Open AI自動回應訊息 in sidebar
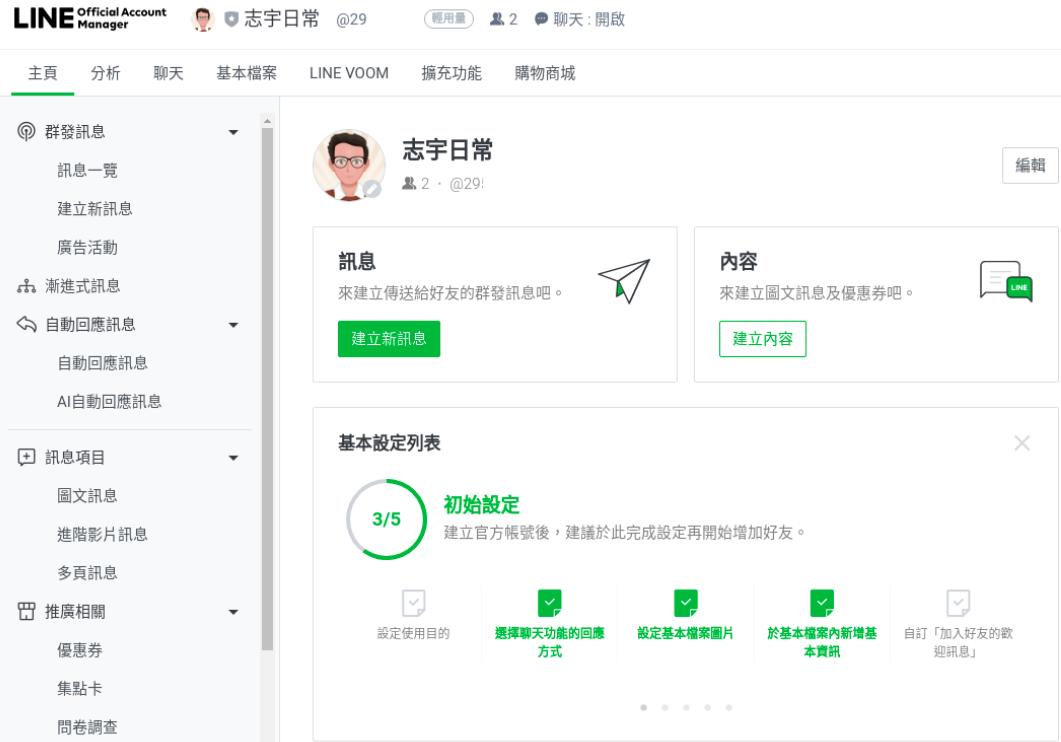This screenshot has width=1061, height=742. (109, 402)
